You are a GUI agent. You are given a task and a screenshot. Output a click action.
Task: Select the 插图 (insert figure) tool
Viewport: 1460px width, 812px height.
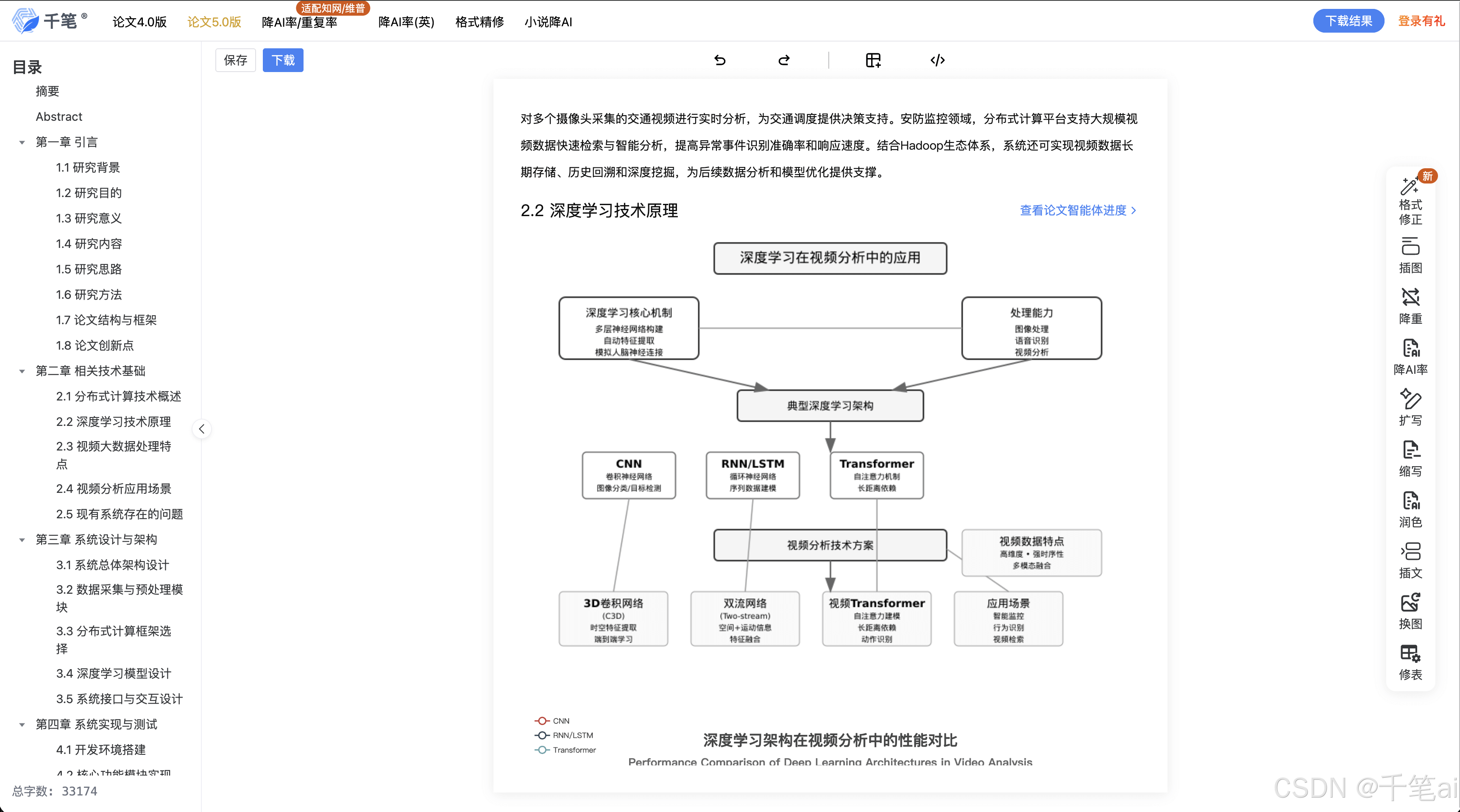click(1411, 256)
